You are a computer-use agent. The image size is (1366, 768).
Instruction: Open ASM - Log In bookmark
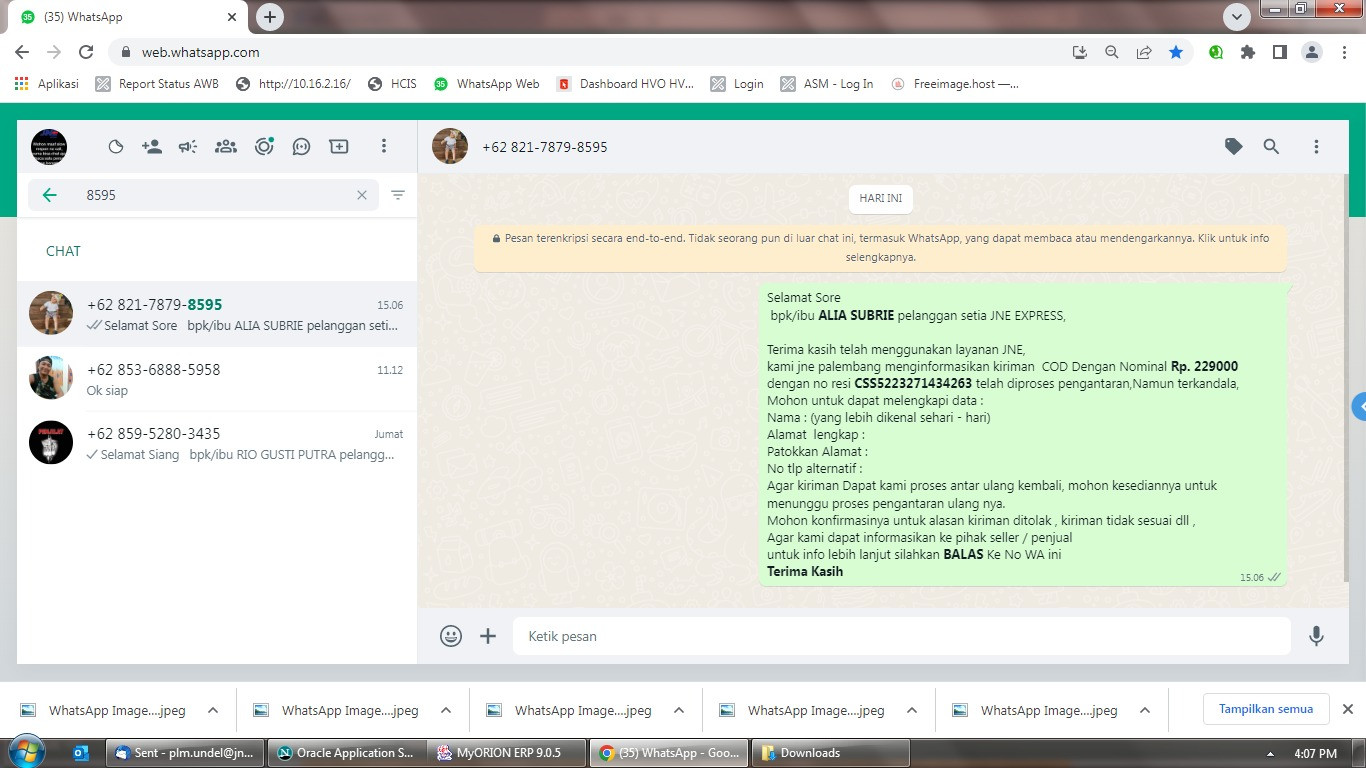click(x=827, y=84)
